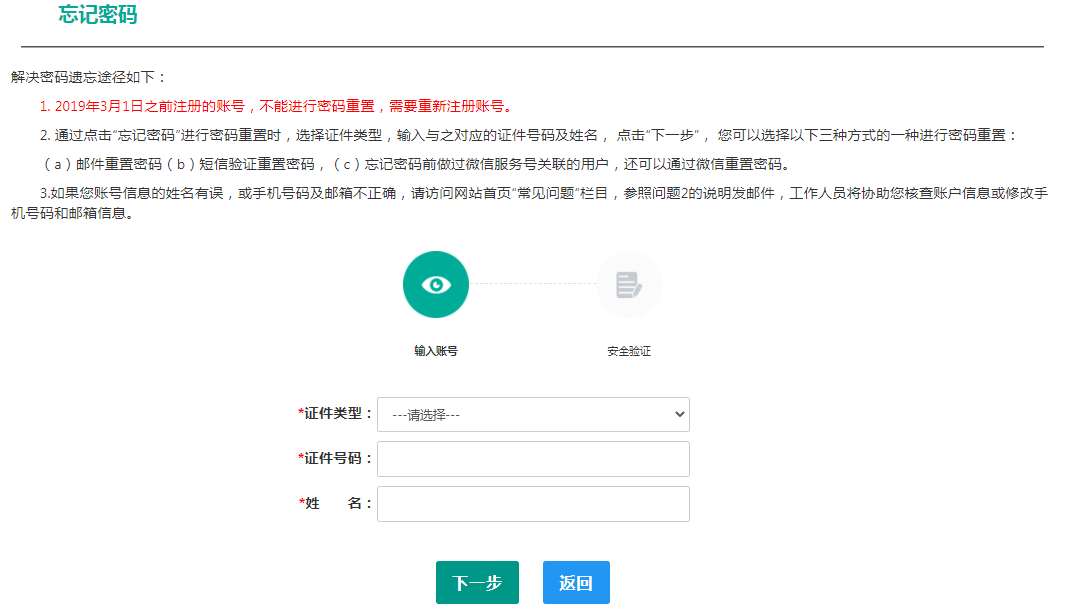Click the 解决密码遗忘途径如下 text
The width and height of the screenshot is (1091, 606).
tap(88, 77)
